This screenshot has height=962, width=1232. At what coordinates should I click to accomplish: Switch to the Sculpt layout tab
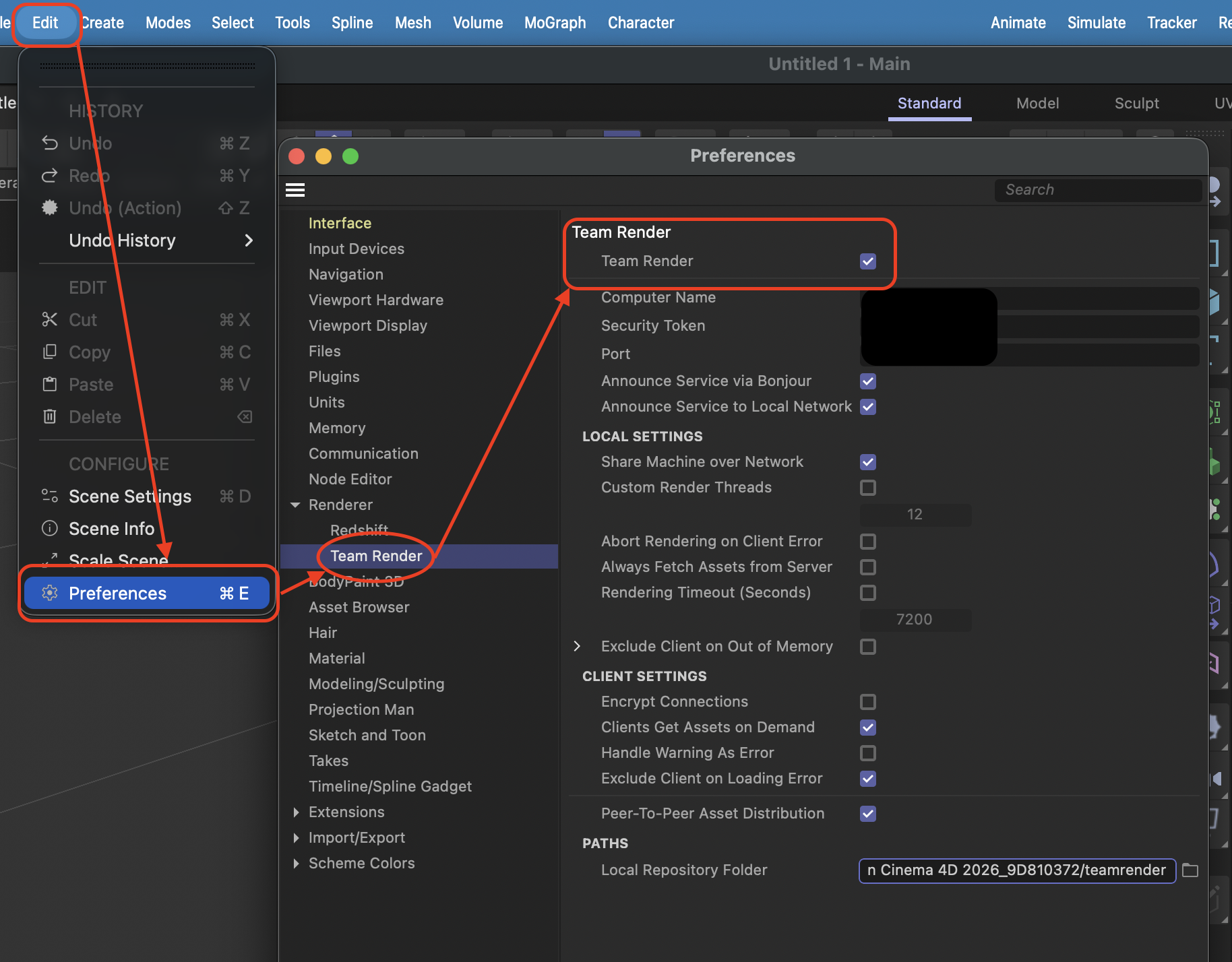1136,103
